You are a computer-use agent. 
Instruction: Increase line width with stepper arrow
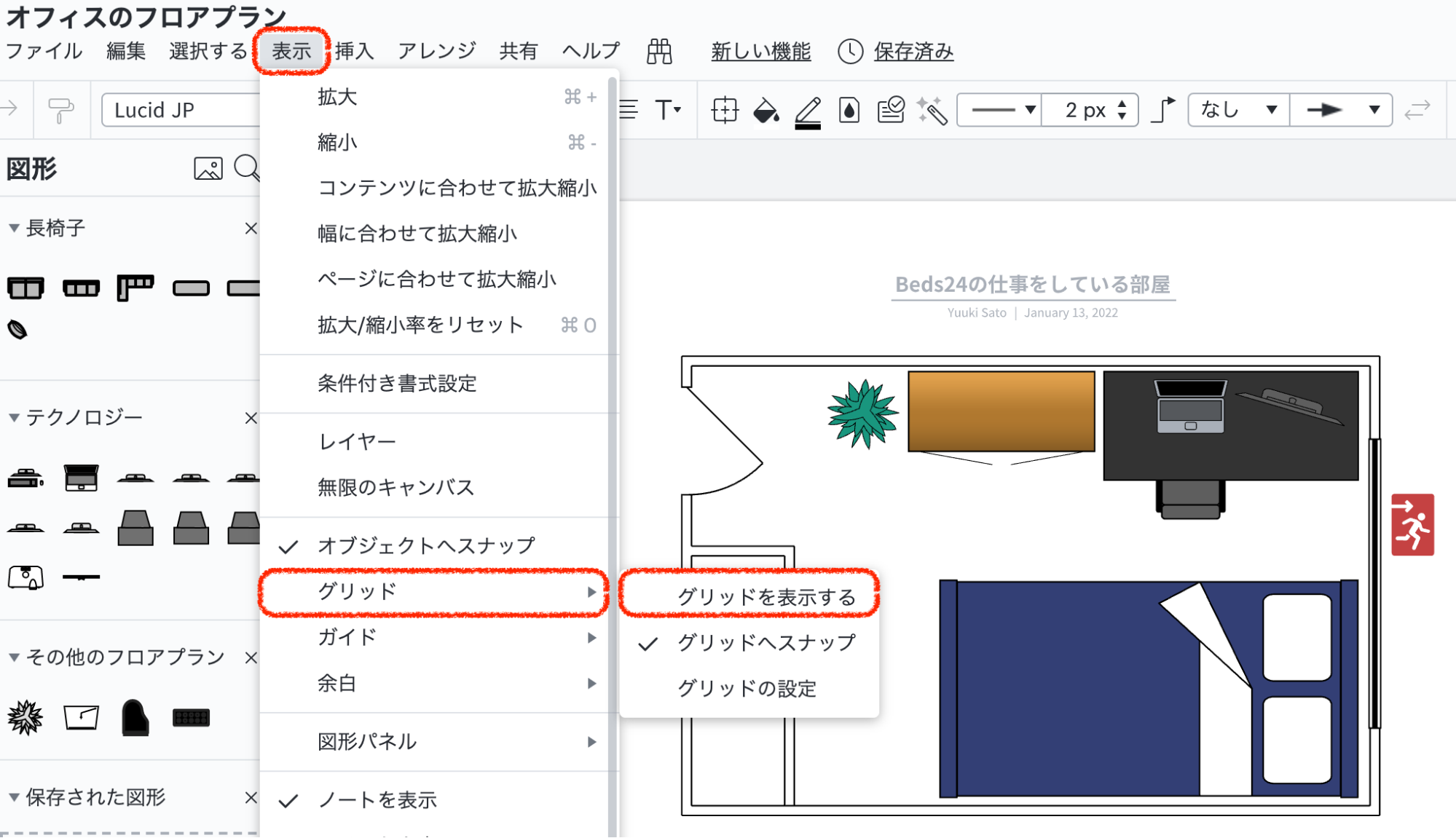click(x=1122, y=103)
